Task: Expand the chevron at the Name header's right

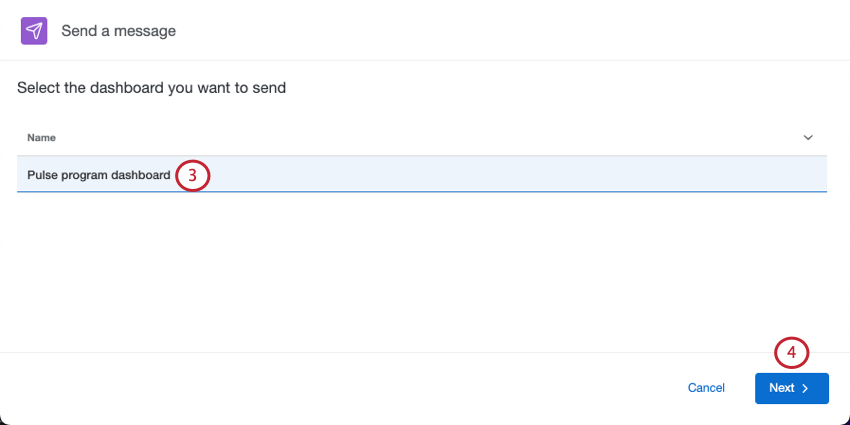Action: click(x=808, y=137)
